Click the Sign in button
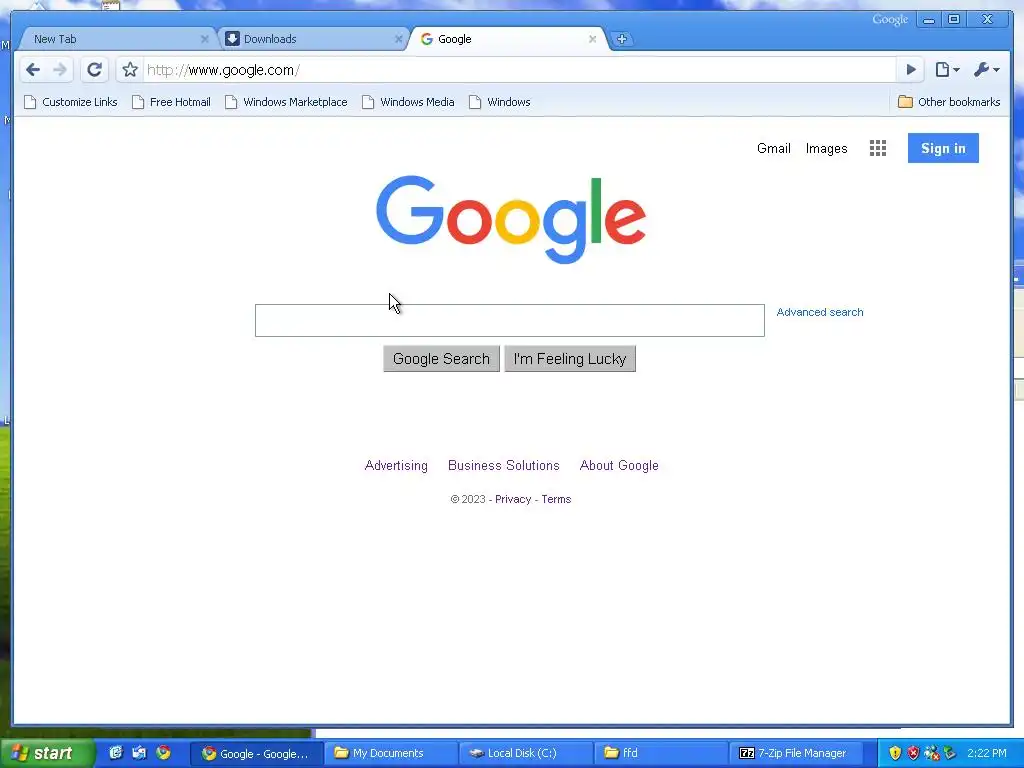This screenshot has width=1024, height=768. pos(943,148)
